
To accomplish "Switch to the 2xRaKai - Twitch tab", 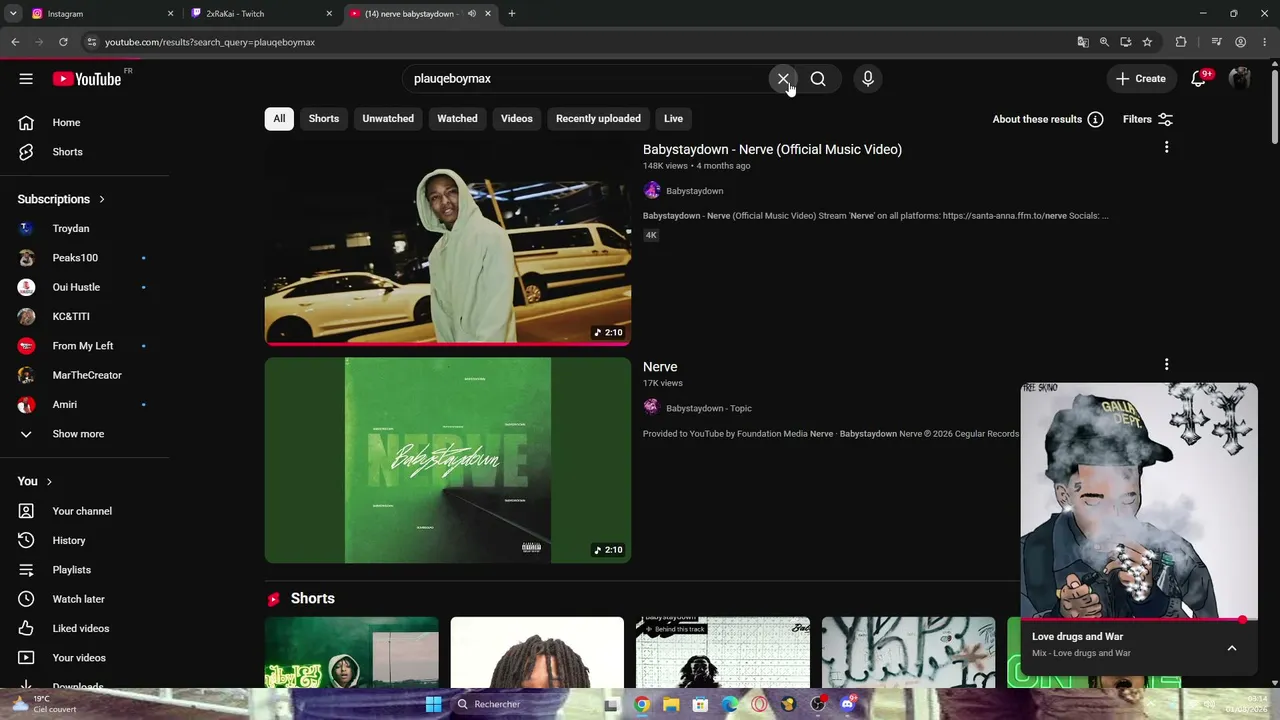I will coord(262,14).
